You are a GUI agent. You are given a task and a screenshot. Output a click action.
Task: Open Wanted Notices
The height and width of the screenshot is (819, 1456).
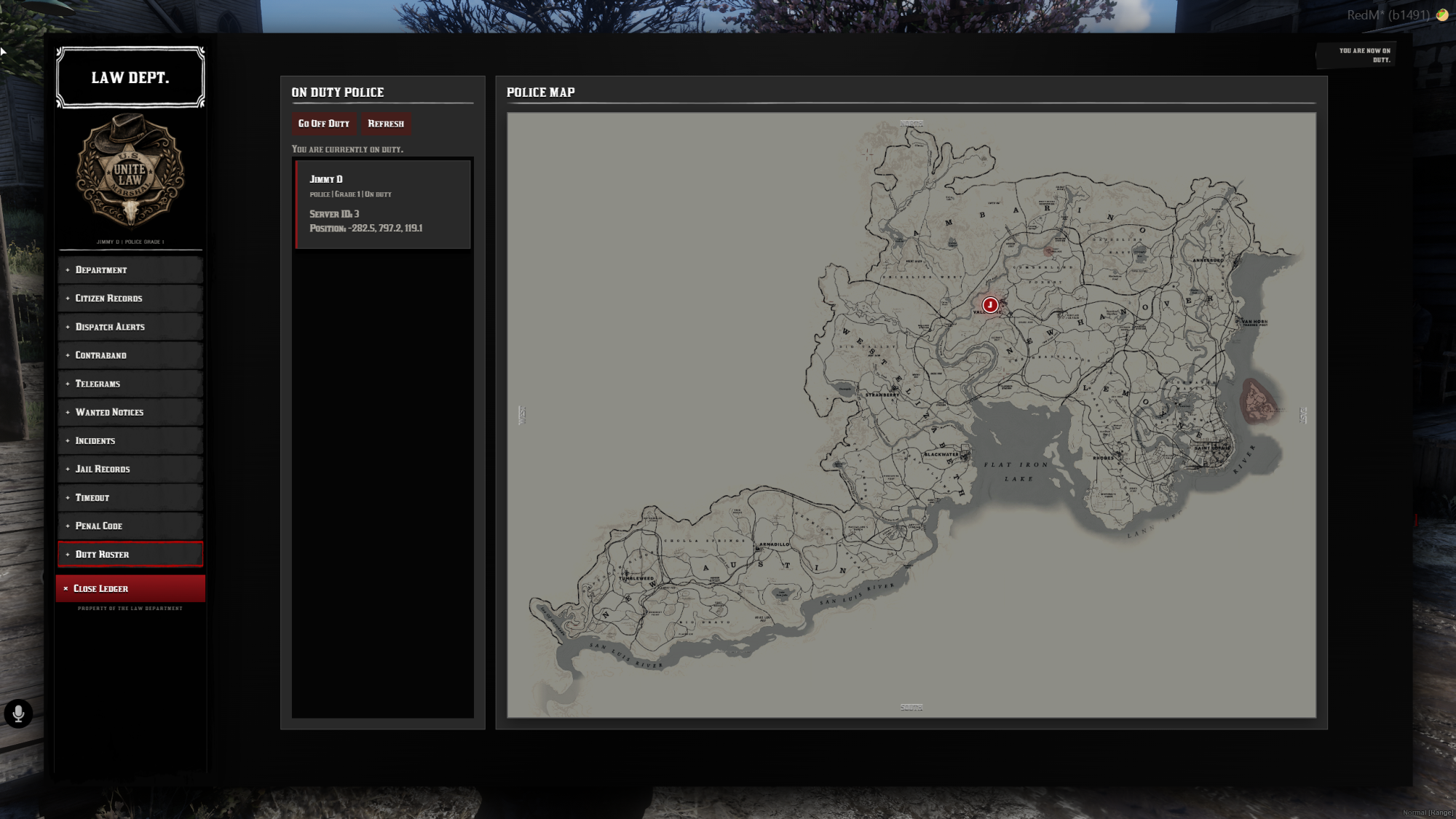[130, 412]
